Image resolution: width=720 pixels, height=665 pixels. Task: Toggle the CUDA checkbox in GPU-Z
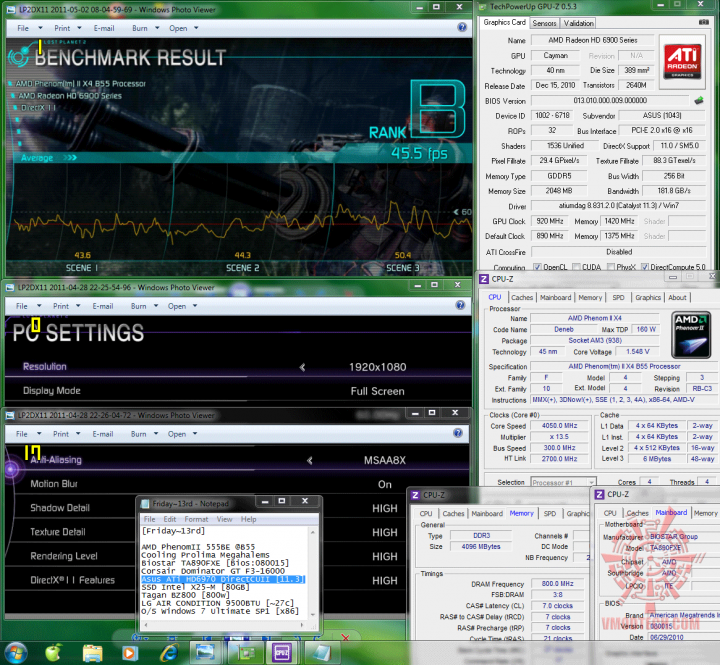point(576,267)
